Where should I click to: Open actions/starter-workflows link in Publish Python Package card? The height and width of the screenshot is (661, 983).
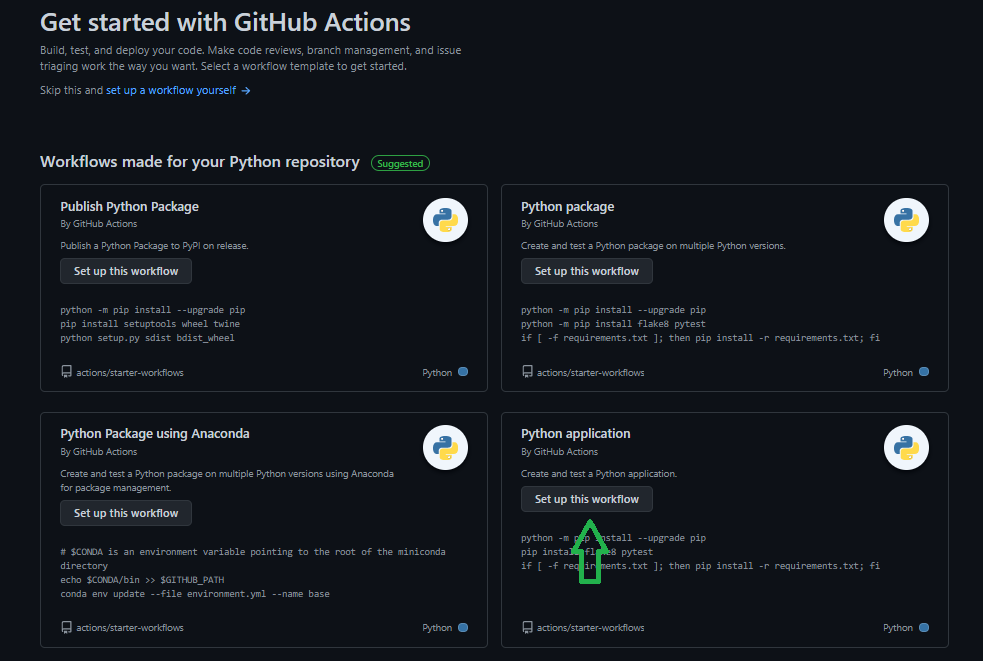130,373
